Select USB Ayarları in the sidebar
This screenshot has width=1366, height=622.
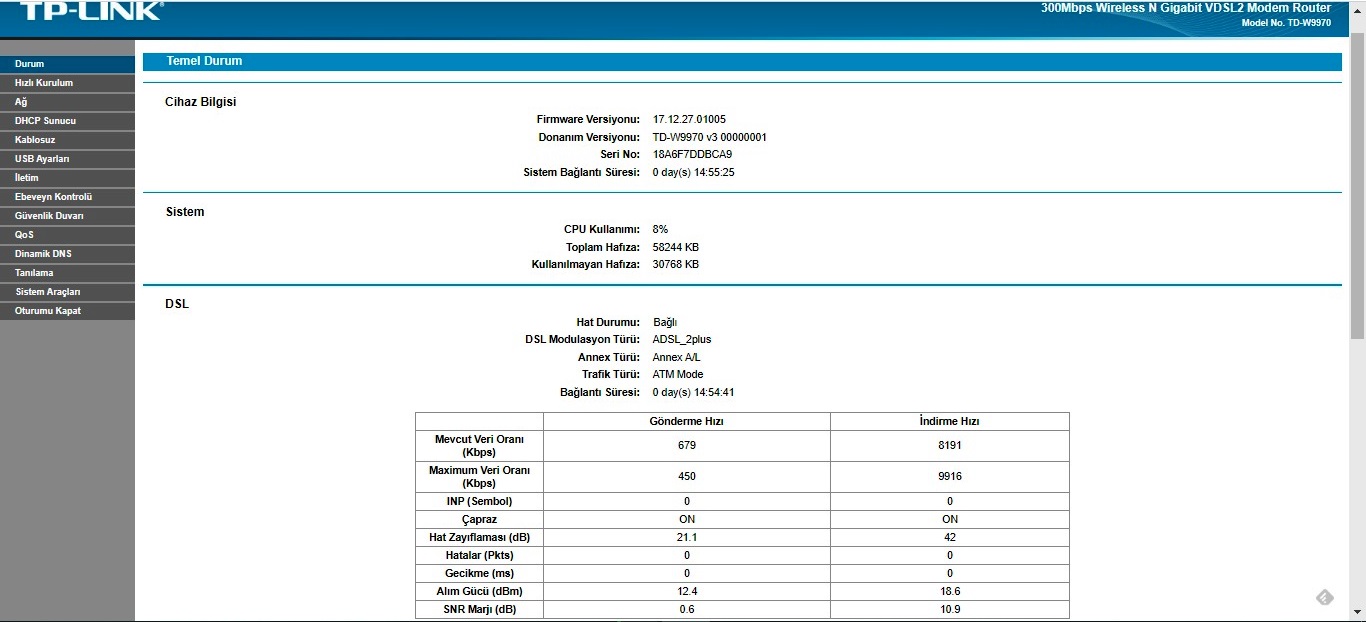click(x=67, y=159)
